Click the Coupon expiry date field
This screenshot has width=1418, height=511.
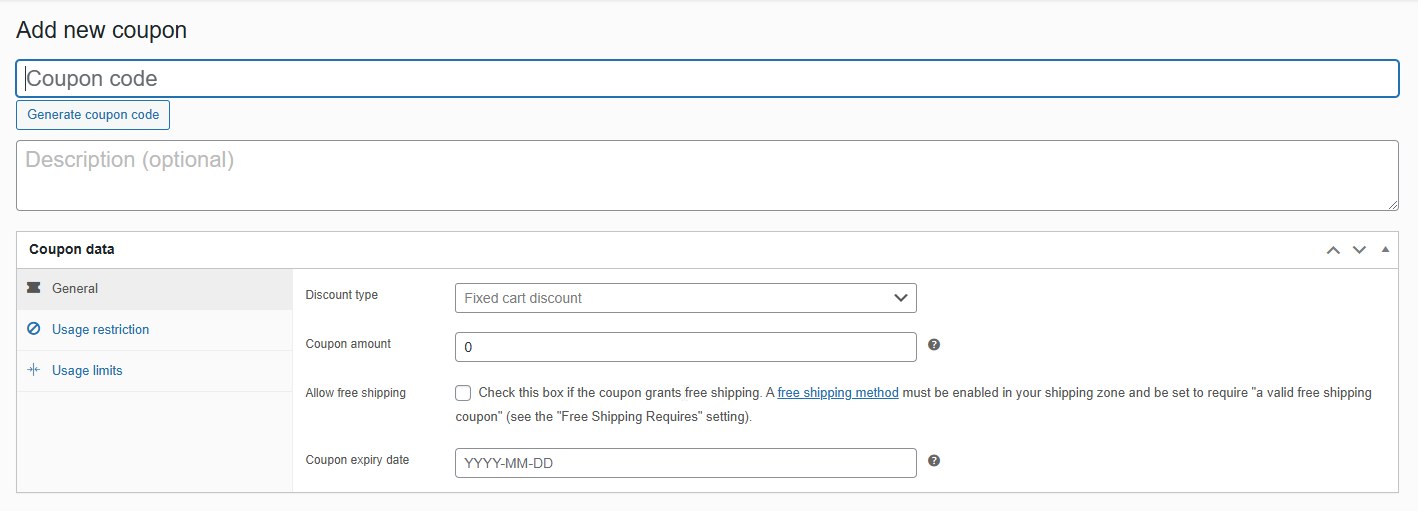tap(685, 463)
